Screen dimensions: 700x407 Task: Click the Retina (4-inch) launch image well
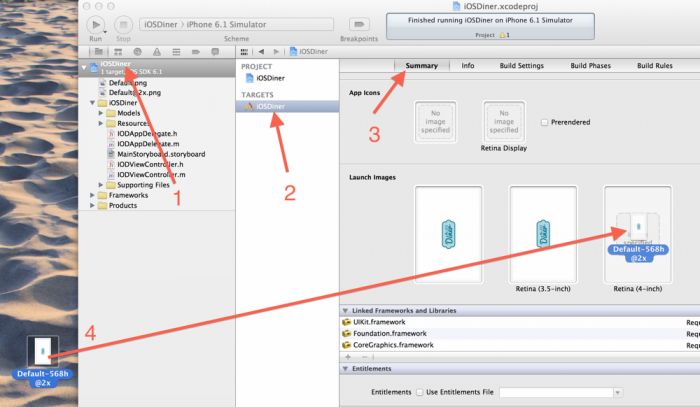(x=638, y=234)
